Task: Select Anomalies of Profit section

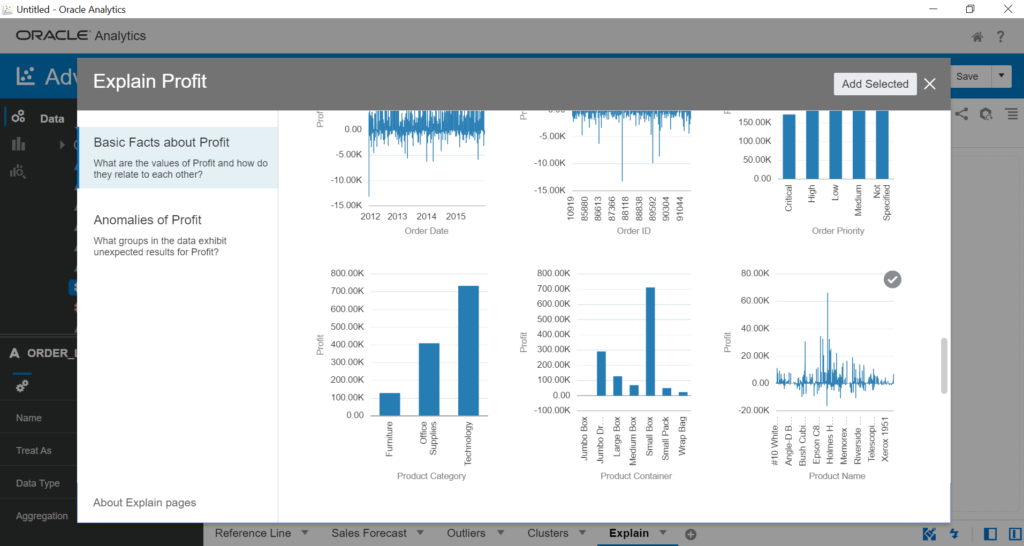Action: pyautogui.click(x=178, y=235)
